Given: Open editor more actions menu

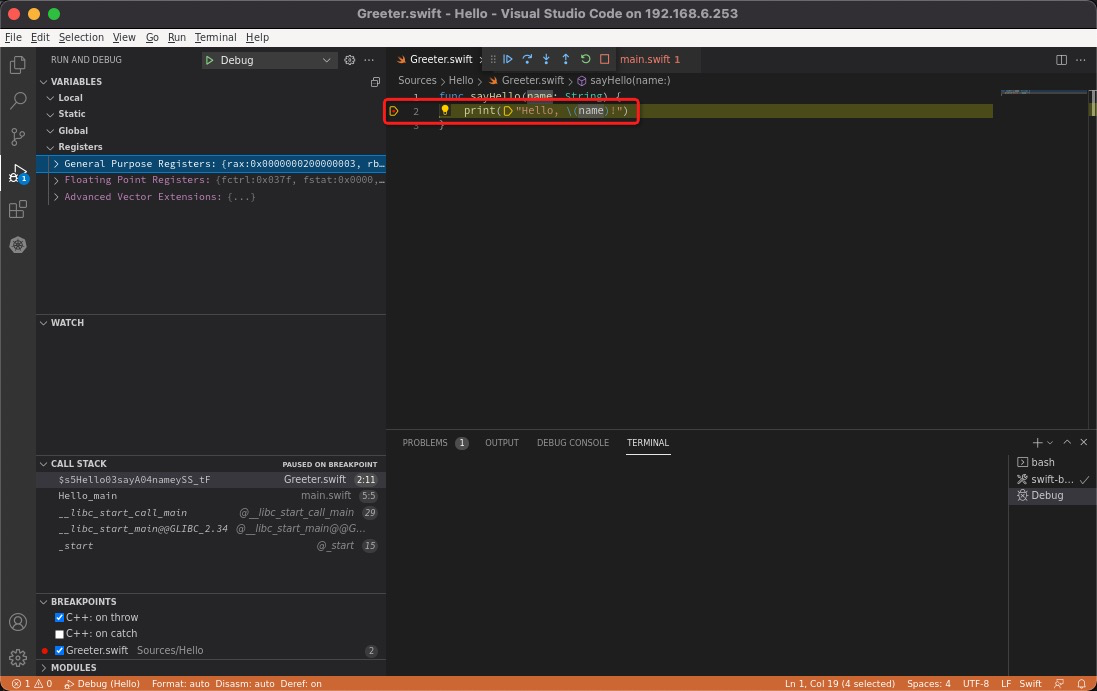Looking at the screenshot, I should click(1081, 60).
